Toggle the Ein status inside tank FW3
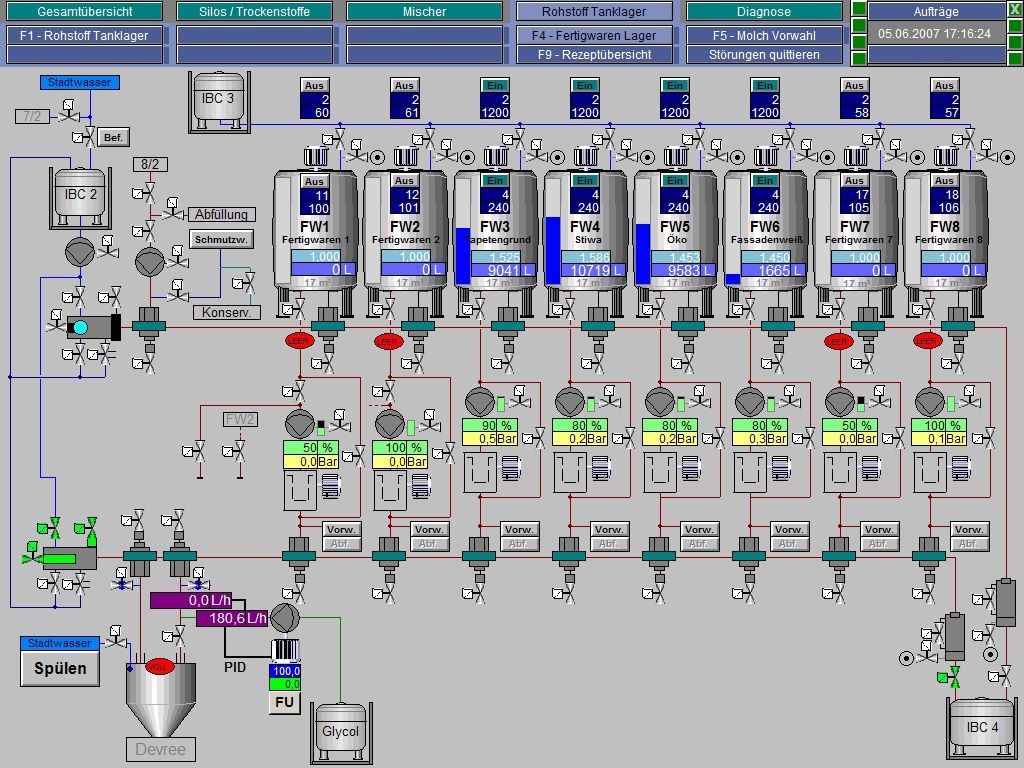 (x=494, y=181)
